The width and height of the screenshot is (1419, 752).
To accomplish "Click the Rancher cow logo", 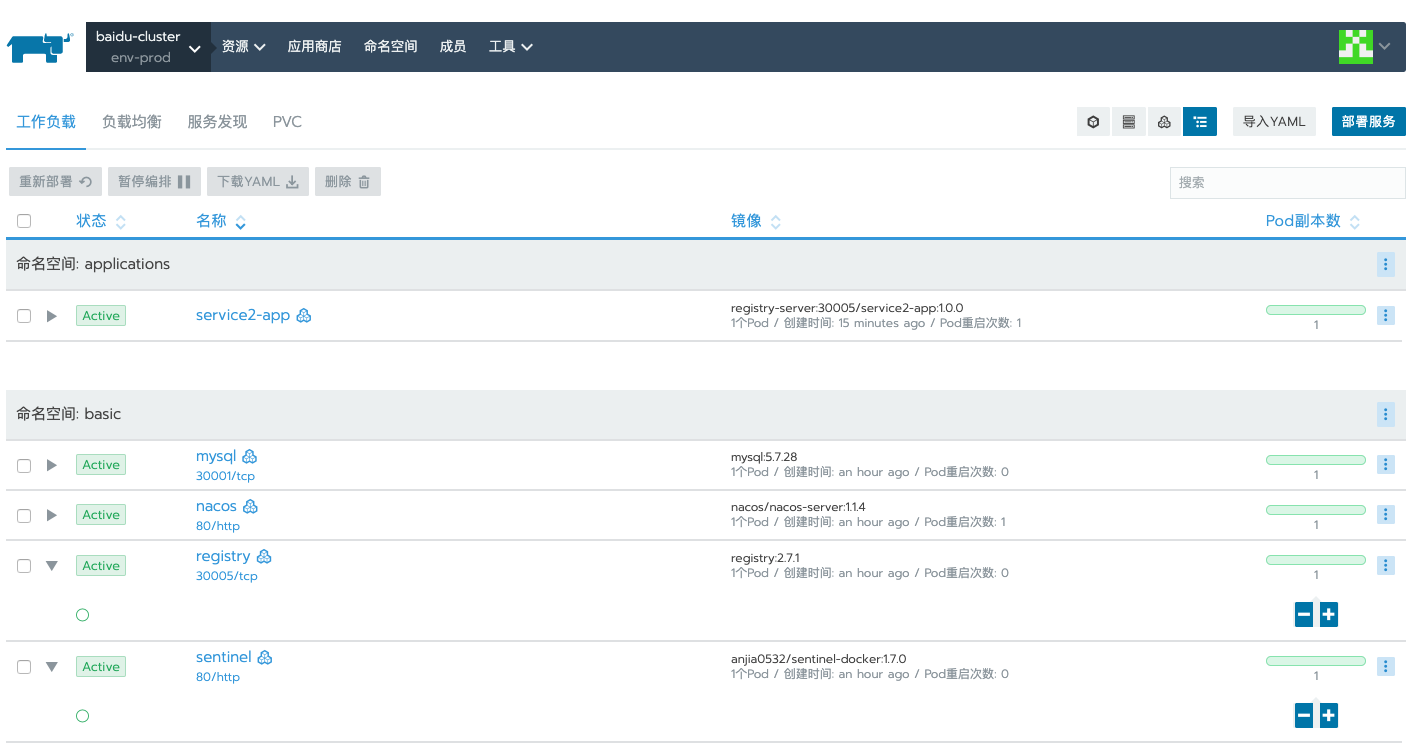I will point(40,47).
